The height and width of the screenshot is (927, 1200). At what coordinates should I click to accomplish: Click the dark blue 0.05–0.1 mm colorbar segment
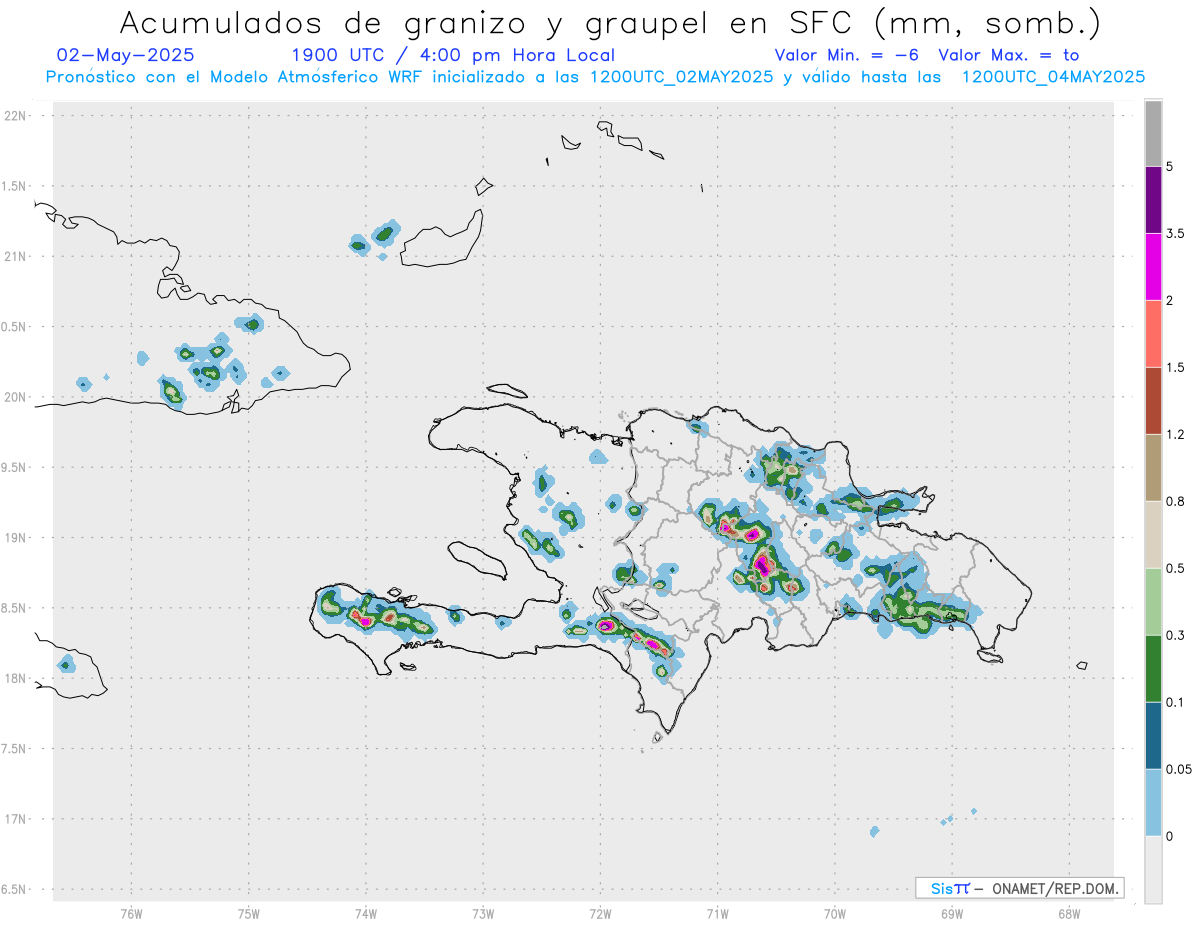(x=1153, y=736)
